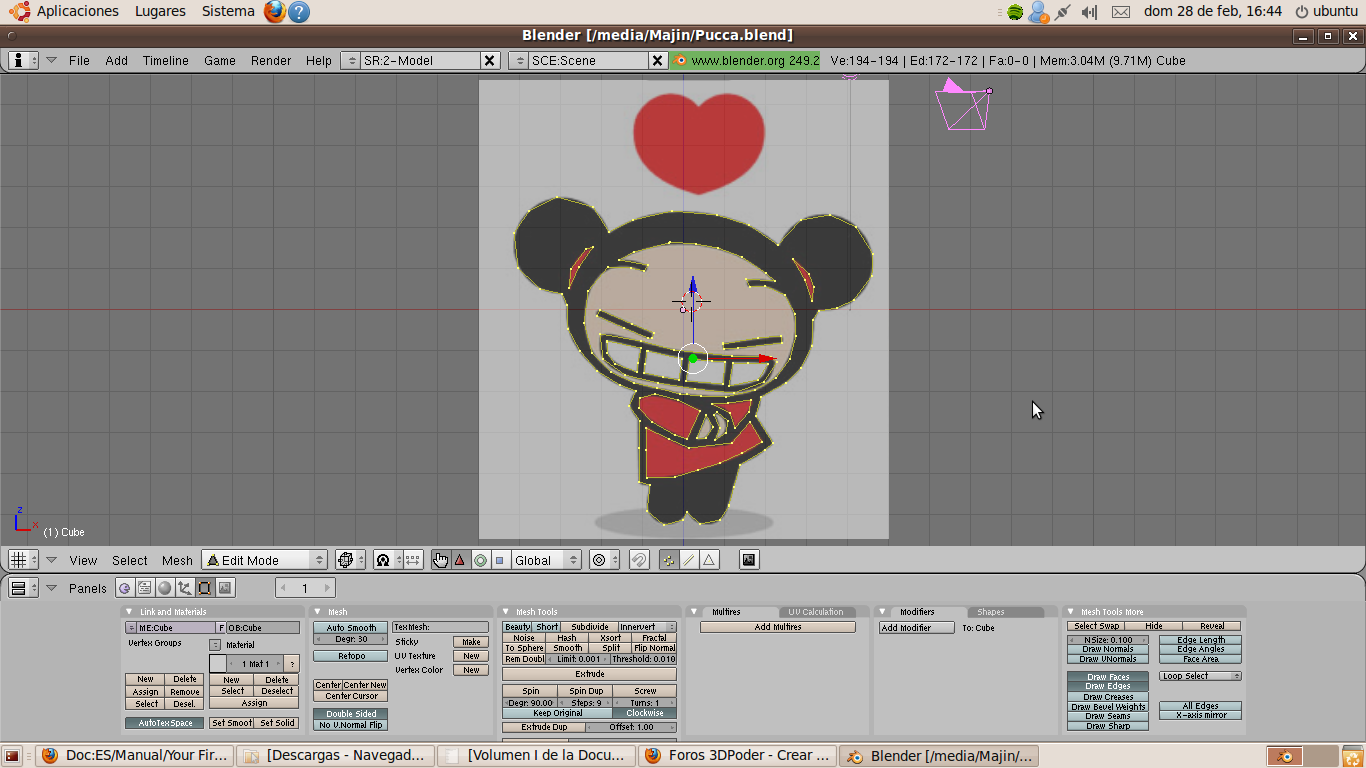Image resolution: width=1366 pixels, height=768 pixels.
Task: Click the render preview image icon
Action: coord(749,560)
